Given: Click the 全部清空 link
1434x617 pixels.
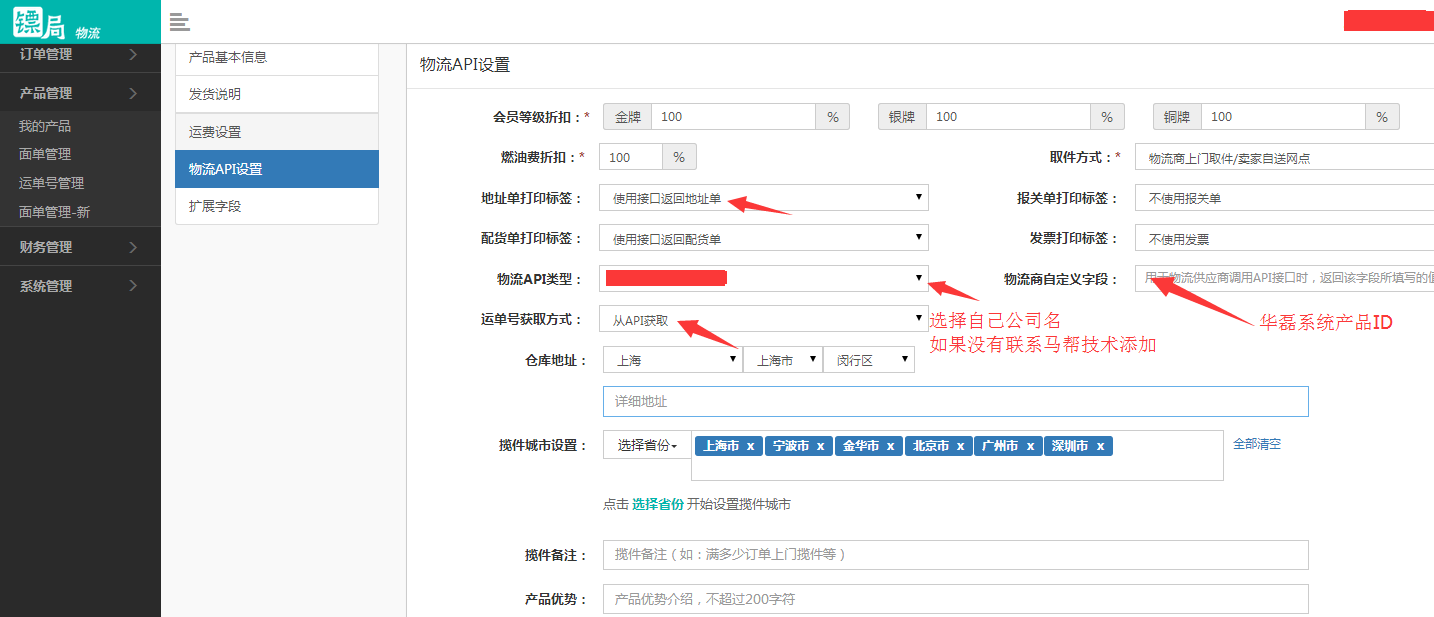Looking at the screenshot, I should coord(1256,444).
